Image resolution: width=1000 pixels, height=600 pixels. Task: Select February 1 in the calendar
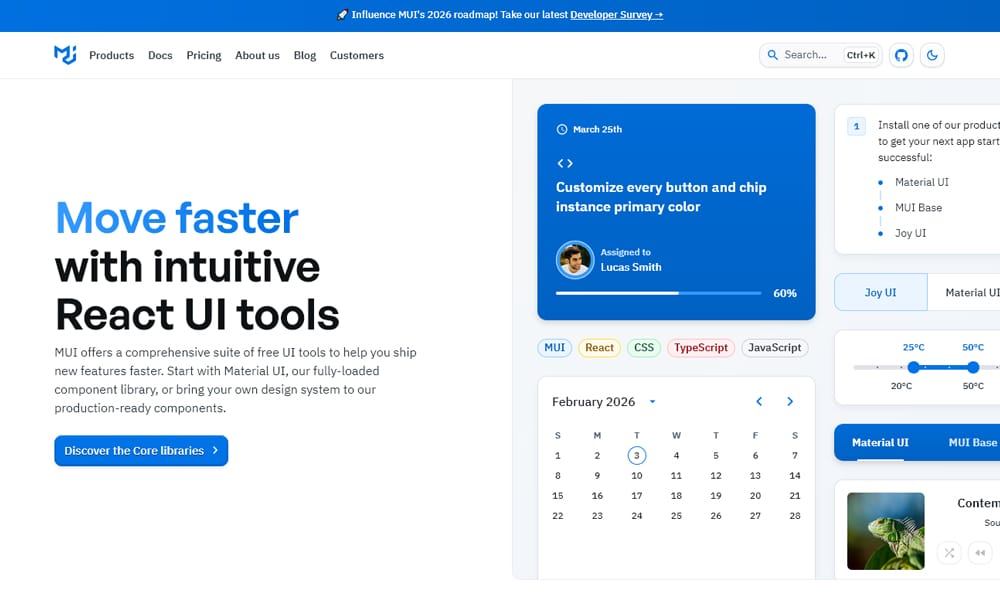tap(557, 455)
